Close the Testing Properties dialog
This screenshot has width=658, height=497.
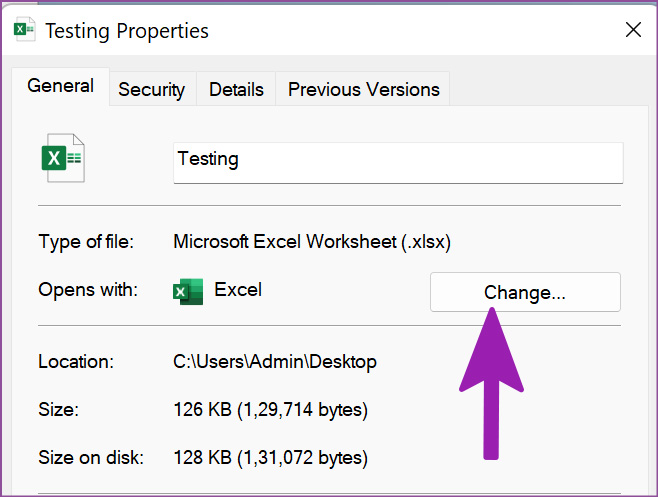pyautogui.click(x=633, y=30)
